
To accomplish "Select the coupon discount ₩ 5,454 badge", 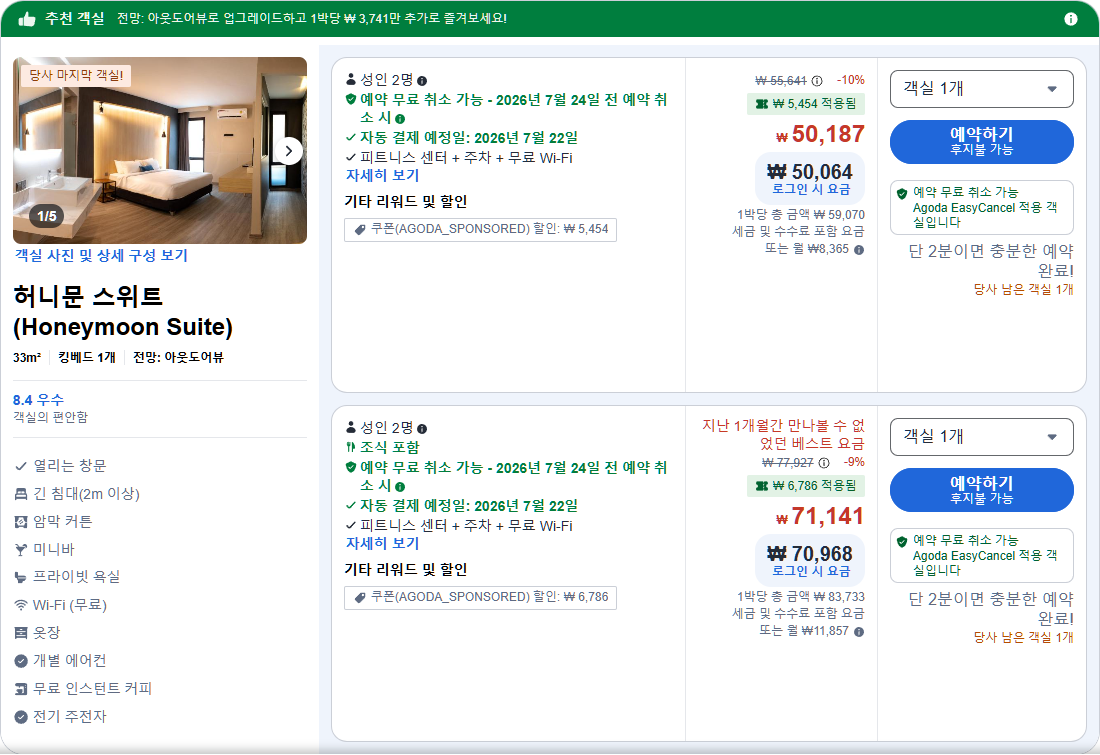I will click(481, 229).
